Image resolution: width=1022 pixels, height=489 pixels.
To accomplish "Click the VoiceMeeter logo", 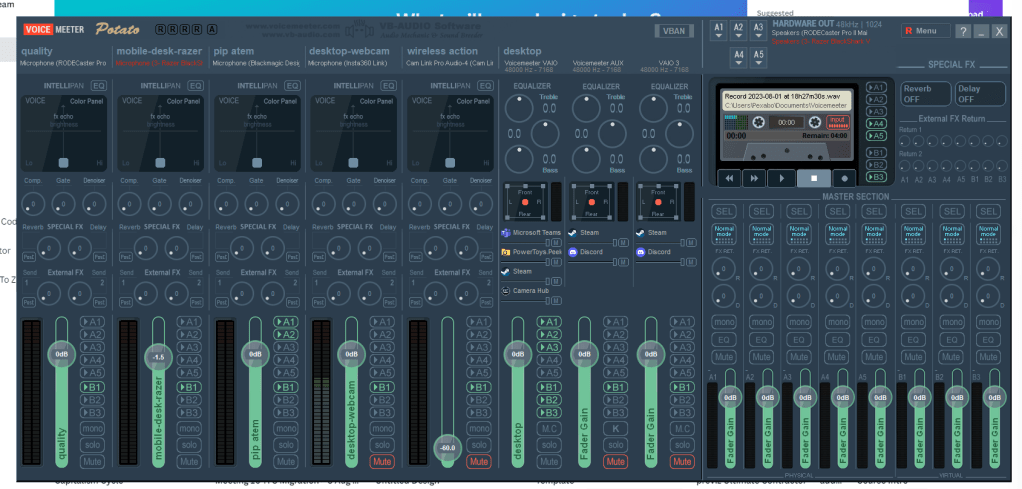I will coord(55,29).
